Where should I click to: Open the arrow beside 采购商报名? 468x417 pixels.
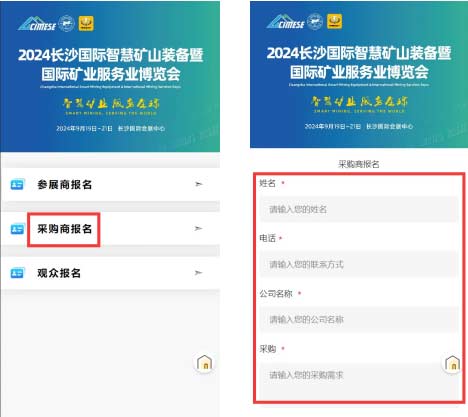[x=199, y=228]
